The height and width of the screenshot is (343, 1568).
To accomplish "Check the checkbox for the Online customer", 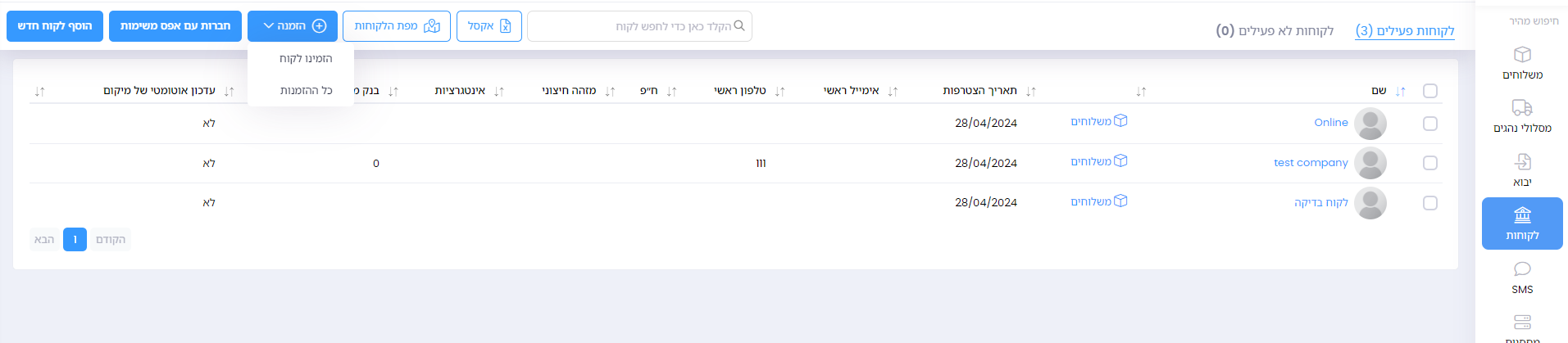I will coord(1430,124).
